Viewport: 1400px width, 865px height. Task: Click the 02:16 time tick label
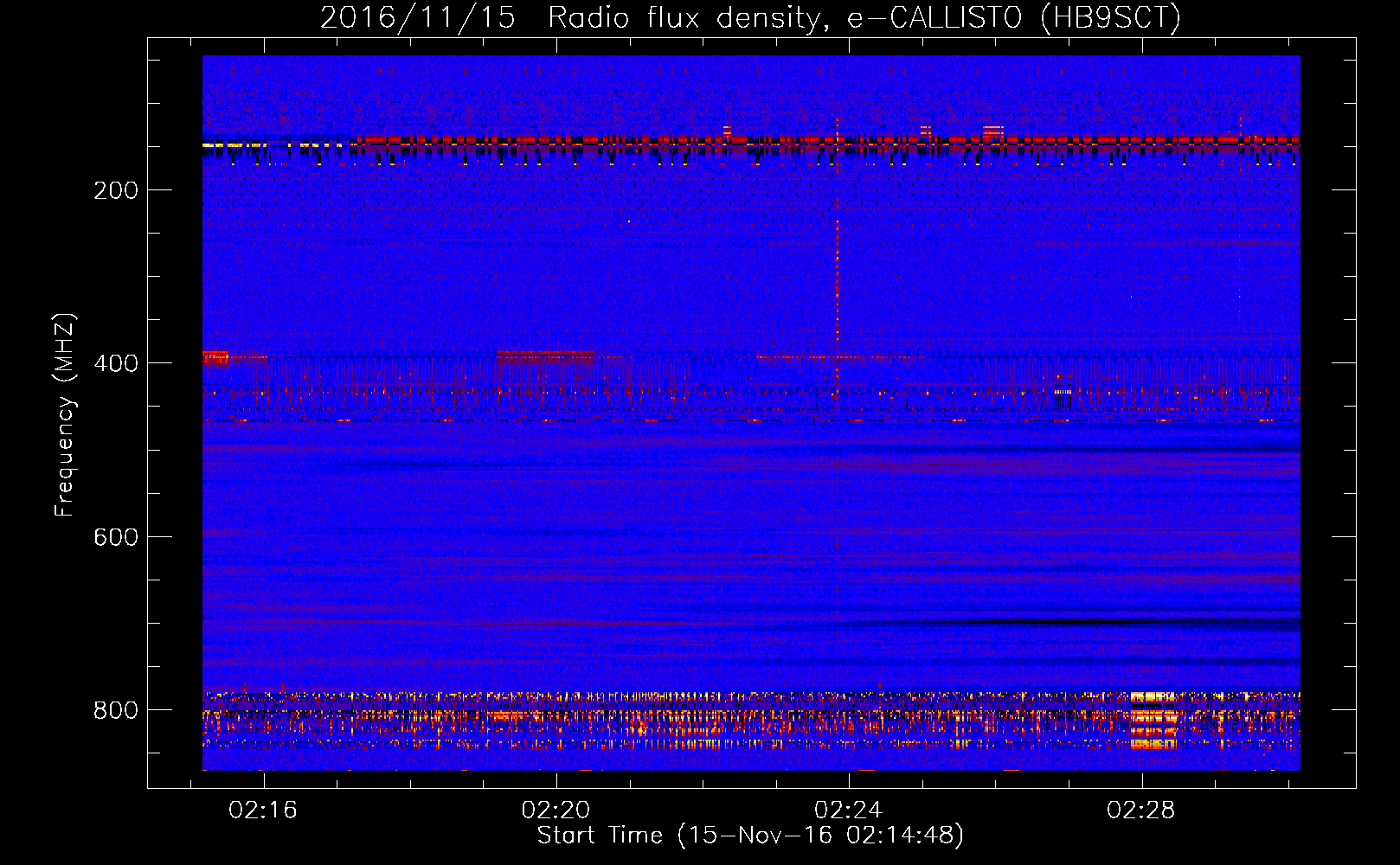tap(263, 810)
